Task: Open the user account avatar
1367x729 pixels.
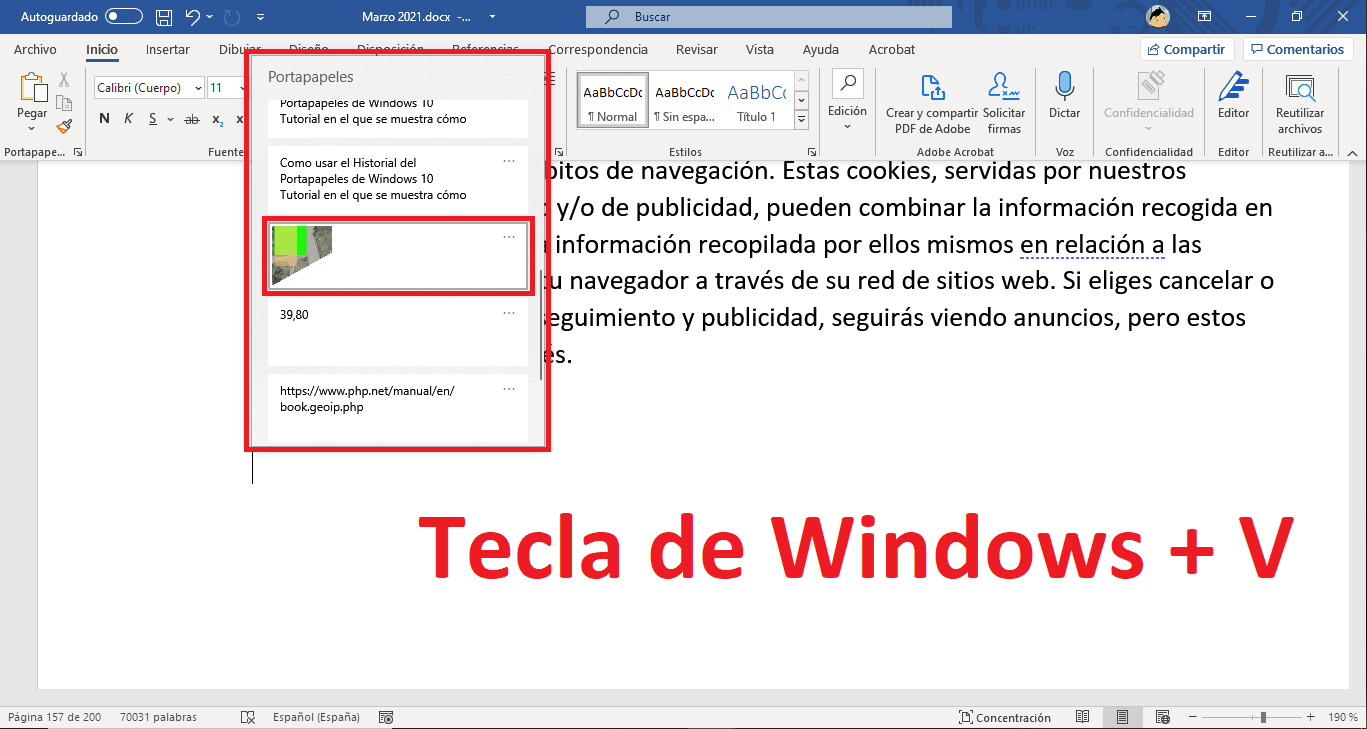Action: point(1158,16)
